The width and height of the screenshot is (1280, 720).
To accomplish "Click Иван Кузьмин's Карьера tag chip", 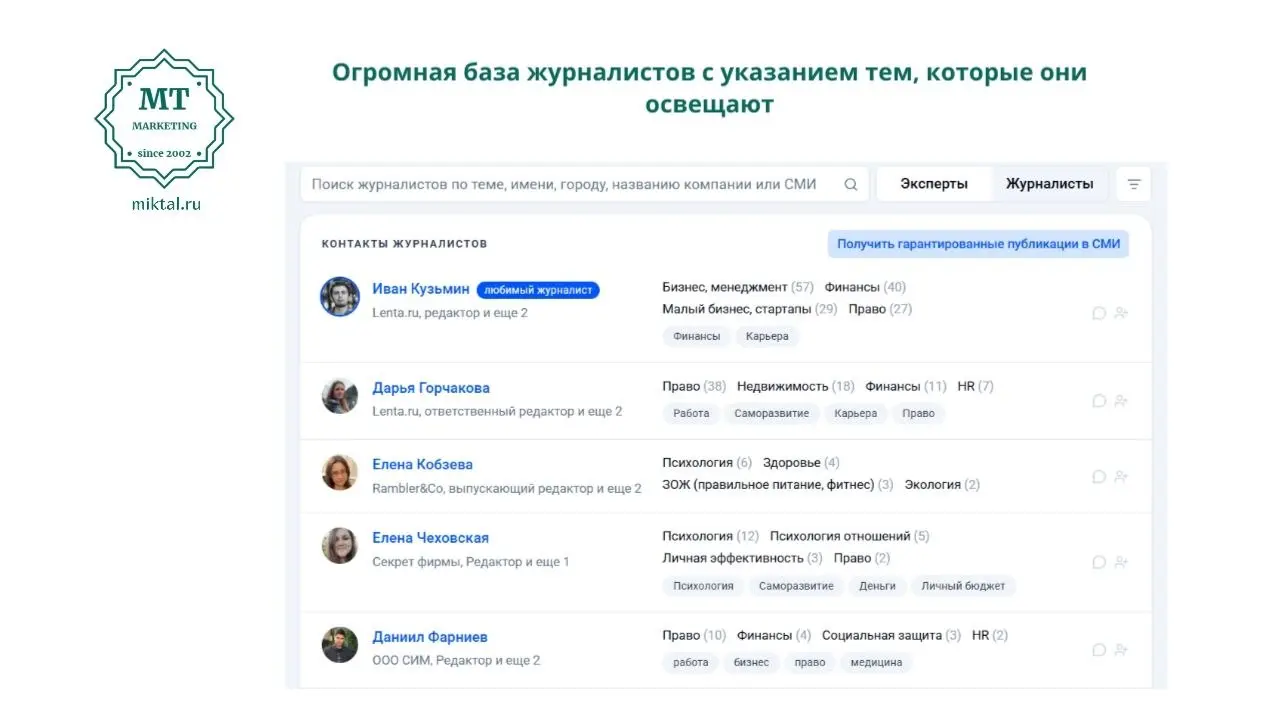I will pos(768,336).
